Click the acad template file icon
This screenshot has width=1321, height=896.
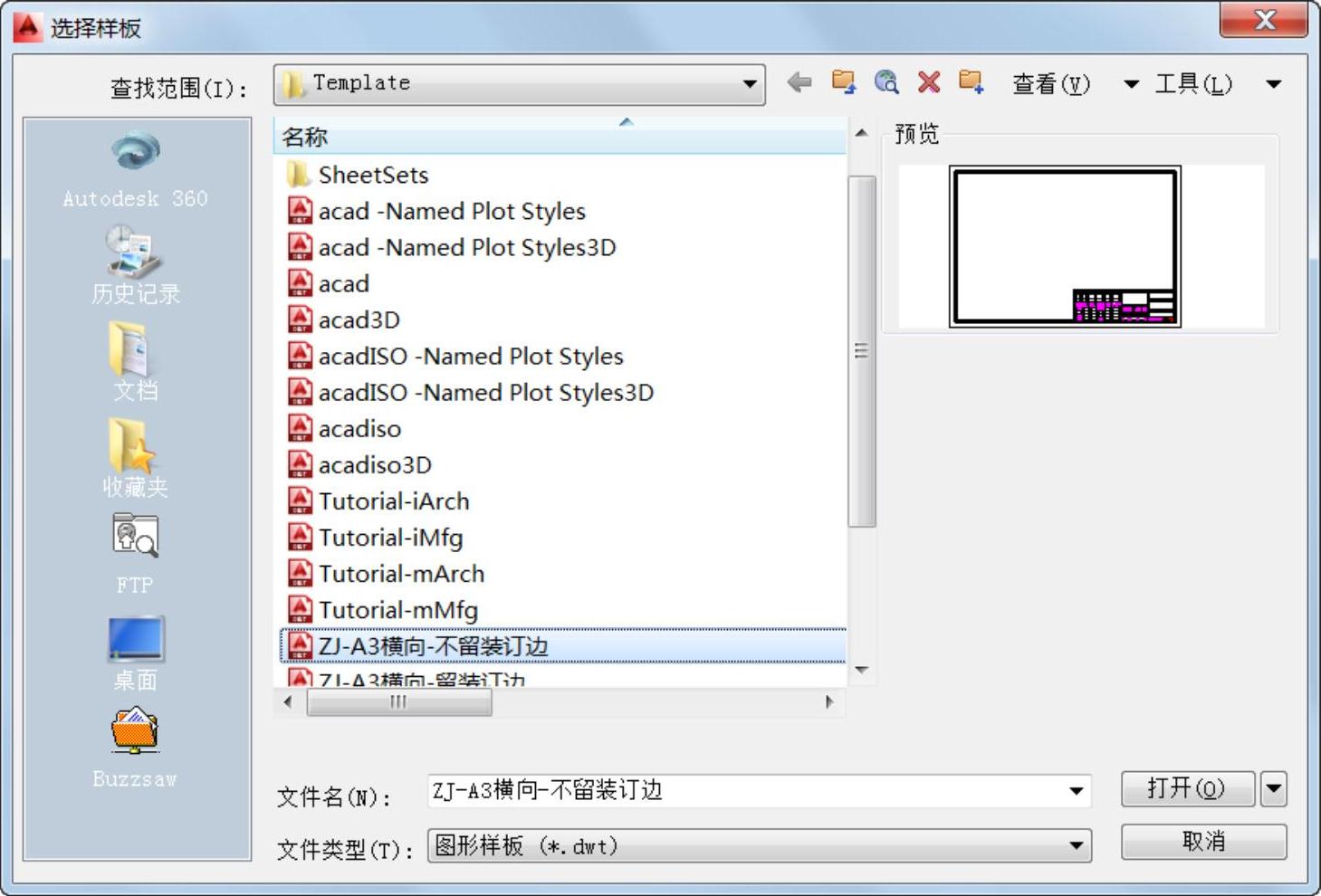tap(301, 283)
